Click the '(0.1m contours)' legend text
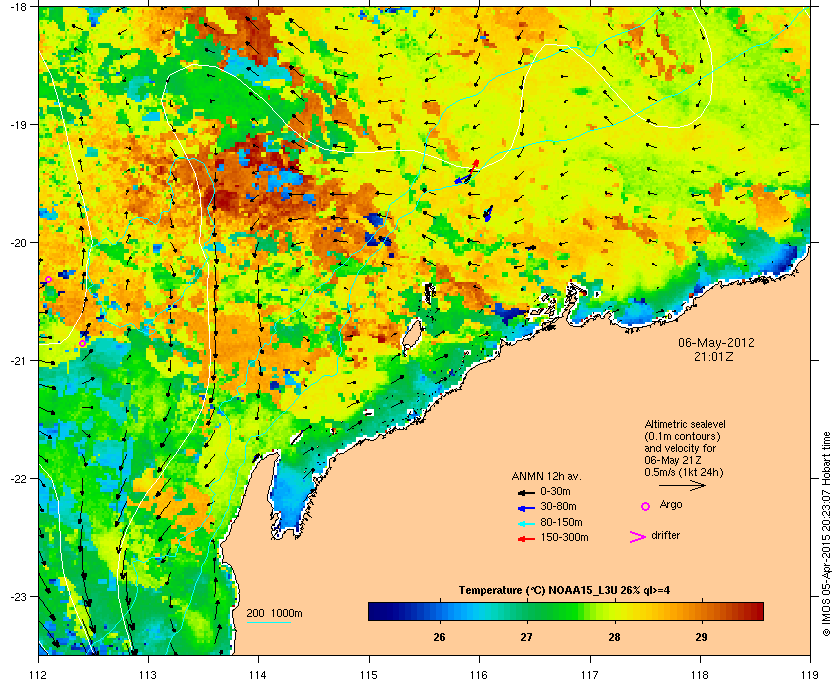 click(682, 436)
